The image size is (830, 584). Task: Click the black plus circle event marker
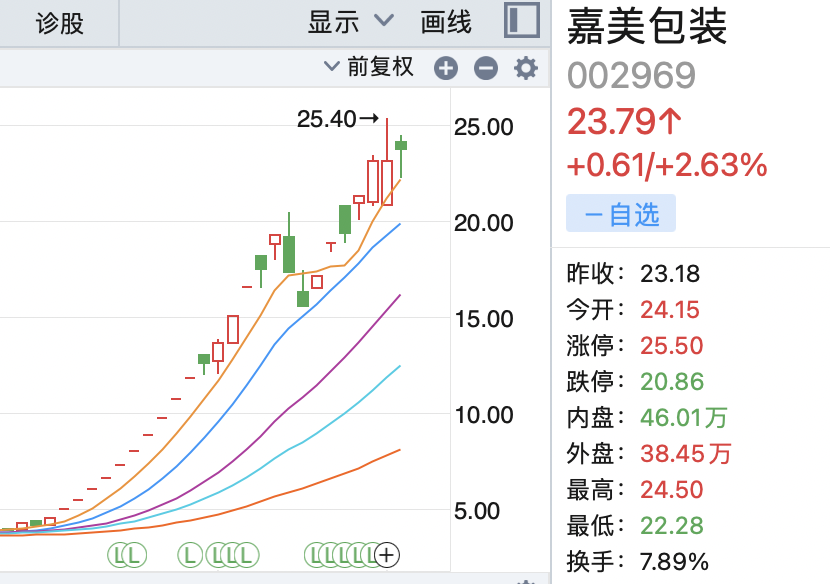pos(387,553)
